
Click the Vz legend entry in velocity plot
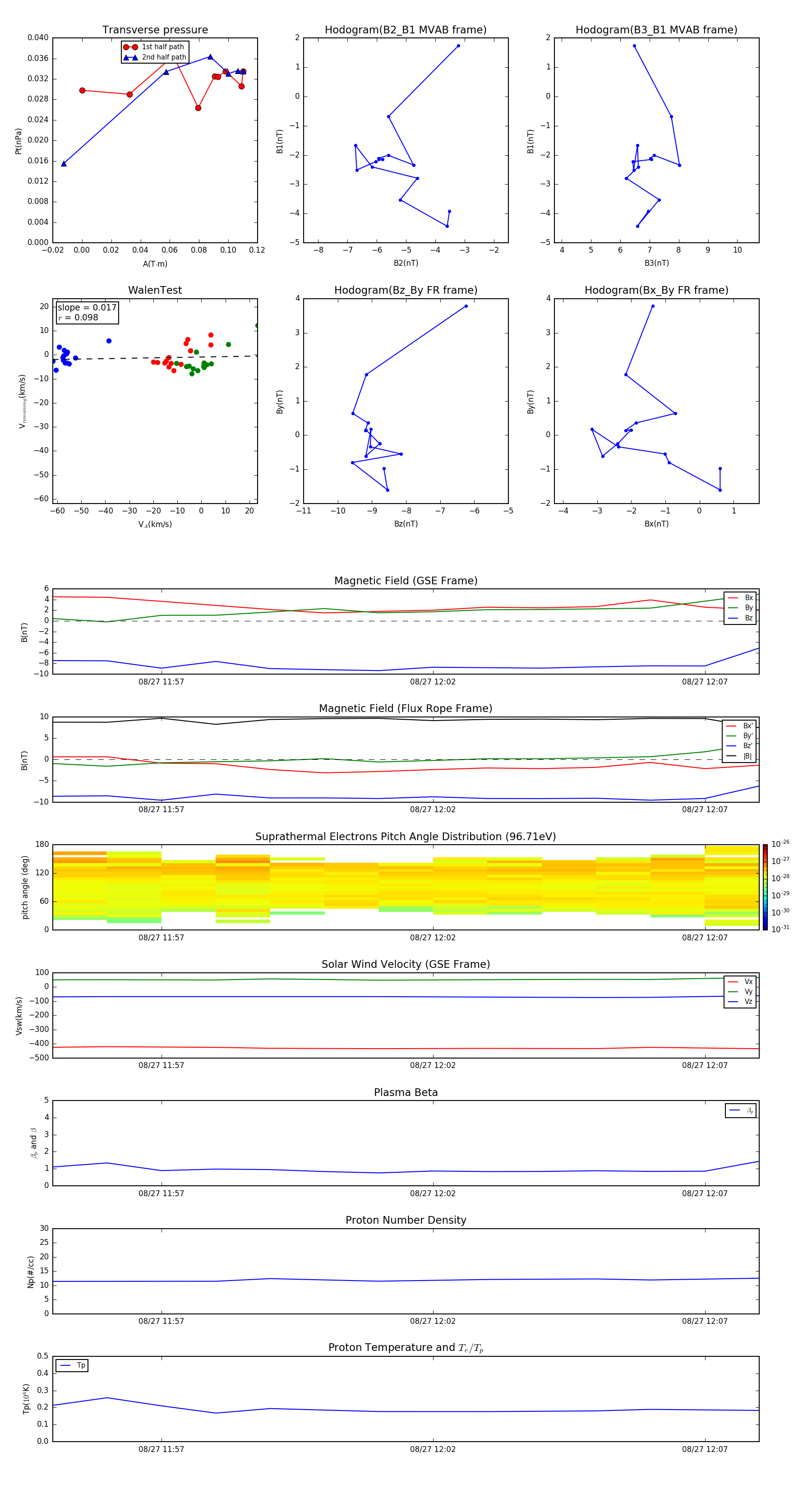[740, 1001]
